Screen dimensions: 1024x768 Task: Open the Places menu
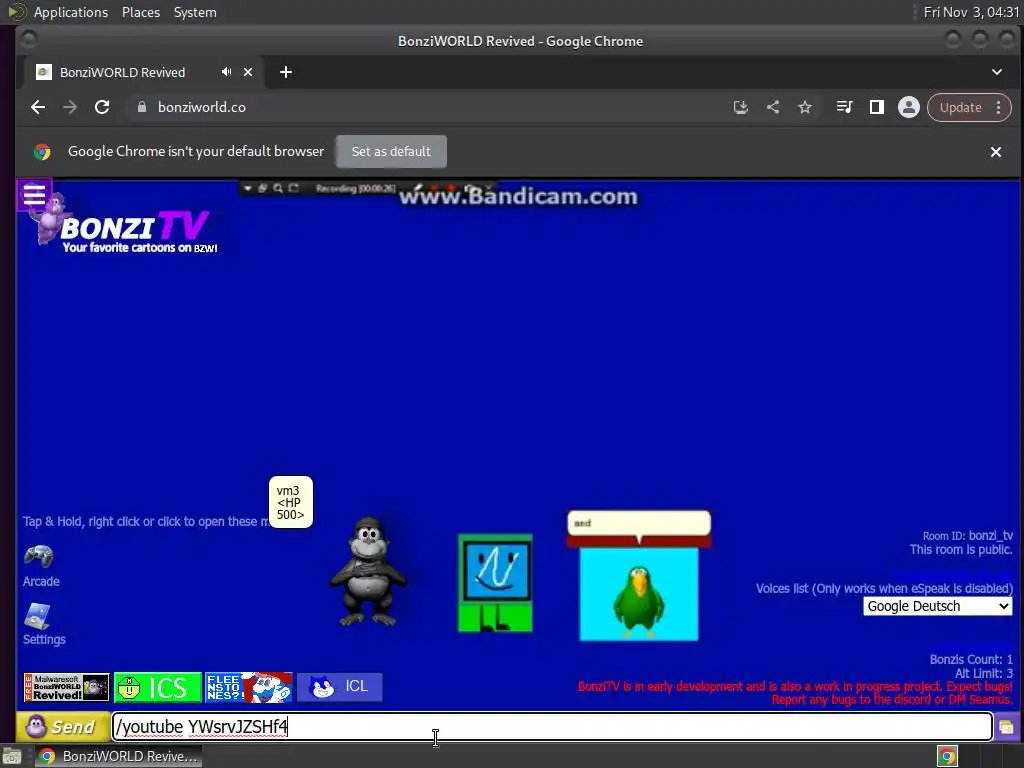coord(140,12)
